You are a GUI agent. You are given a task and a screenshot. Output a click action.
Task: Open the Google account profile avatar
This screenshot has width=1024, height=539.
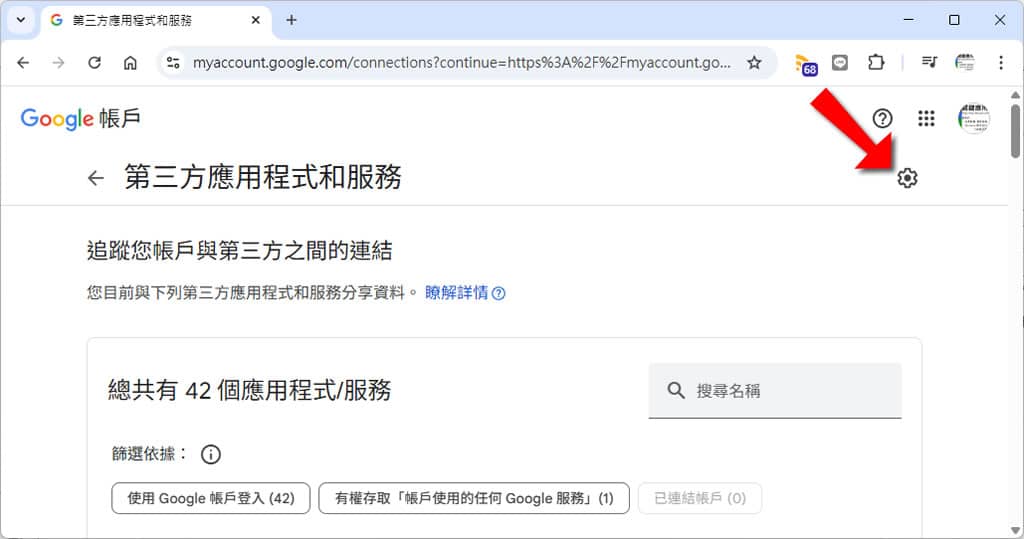(x=974, y=118)
